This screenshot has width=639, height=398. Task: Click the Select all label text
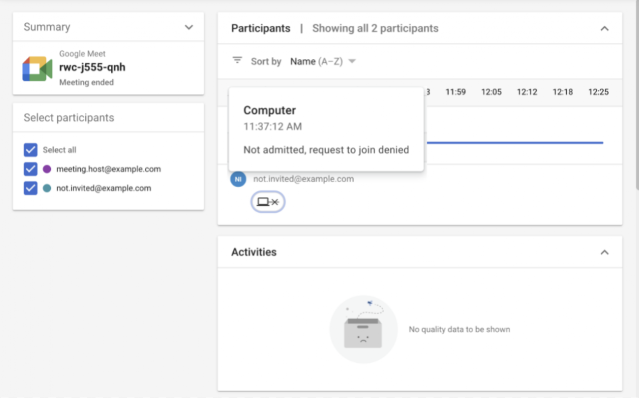coord(59,150)
